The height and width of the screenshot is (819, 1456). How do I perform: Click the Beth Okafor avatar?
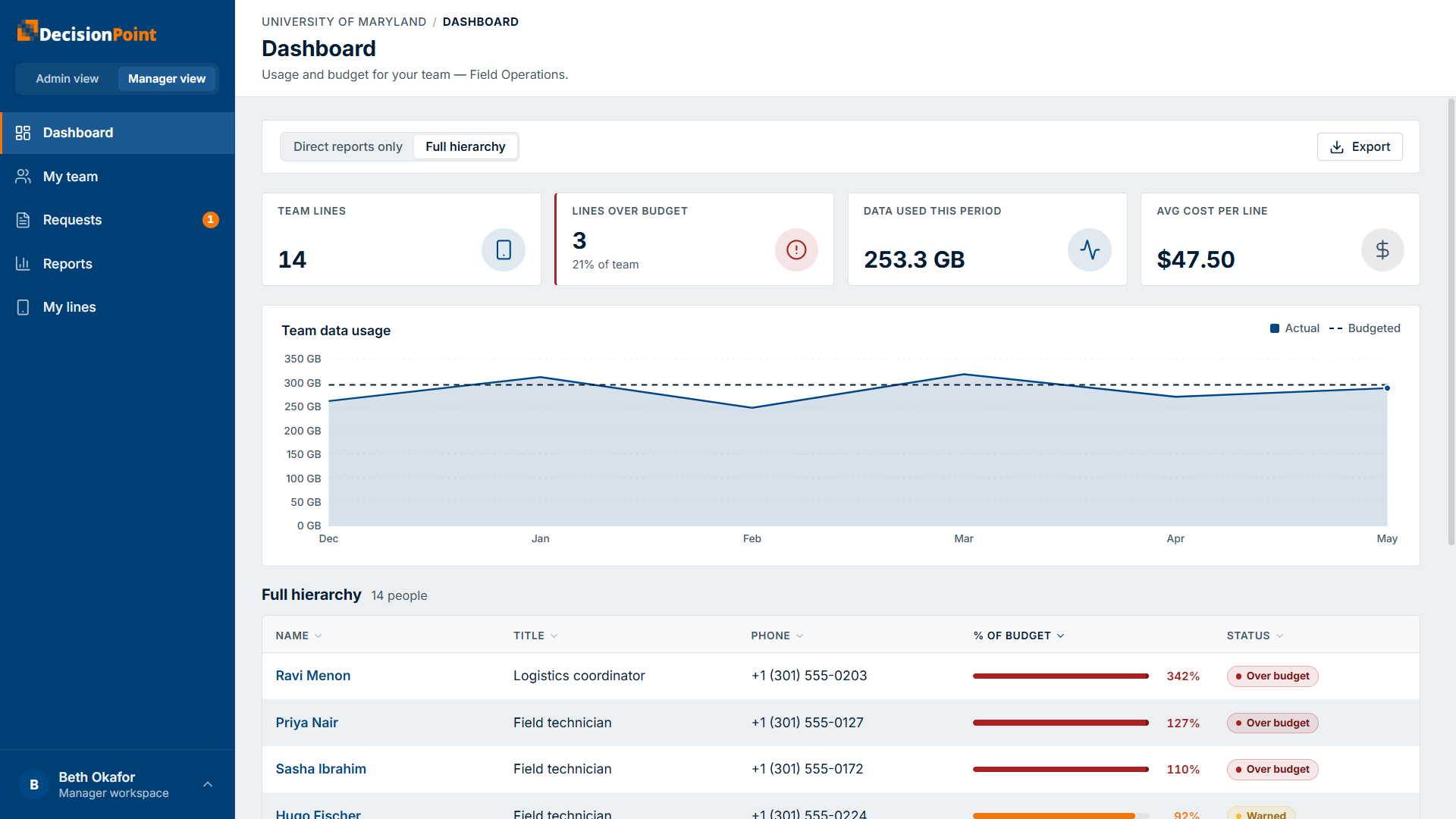(34, 785)
